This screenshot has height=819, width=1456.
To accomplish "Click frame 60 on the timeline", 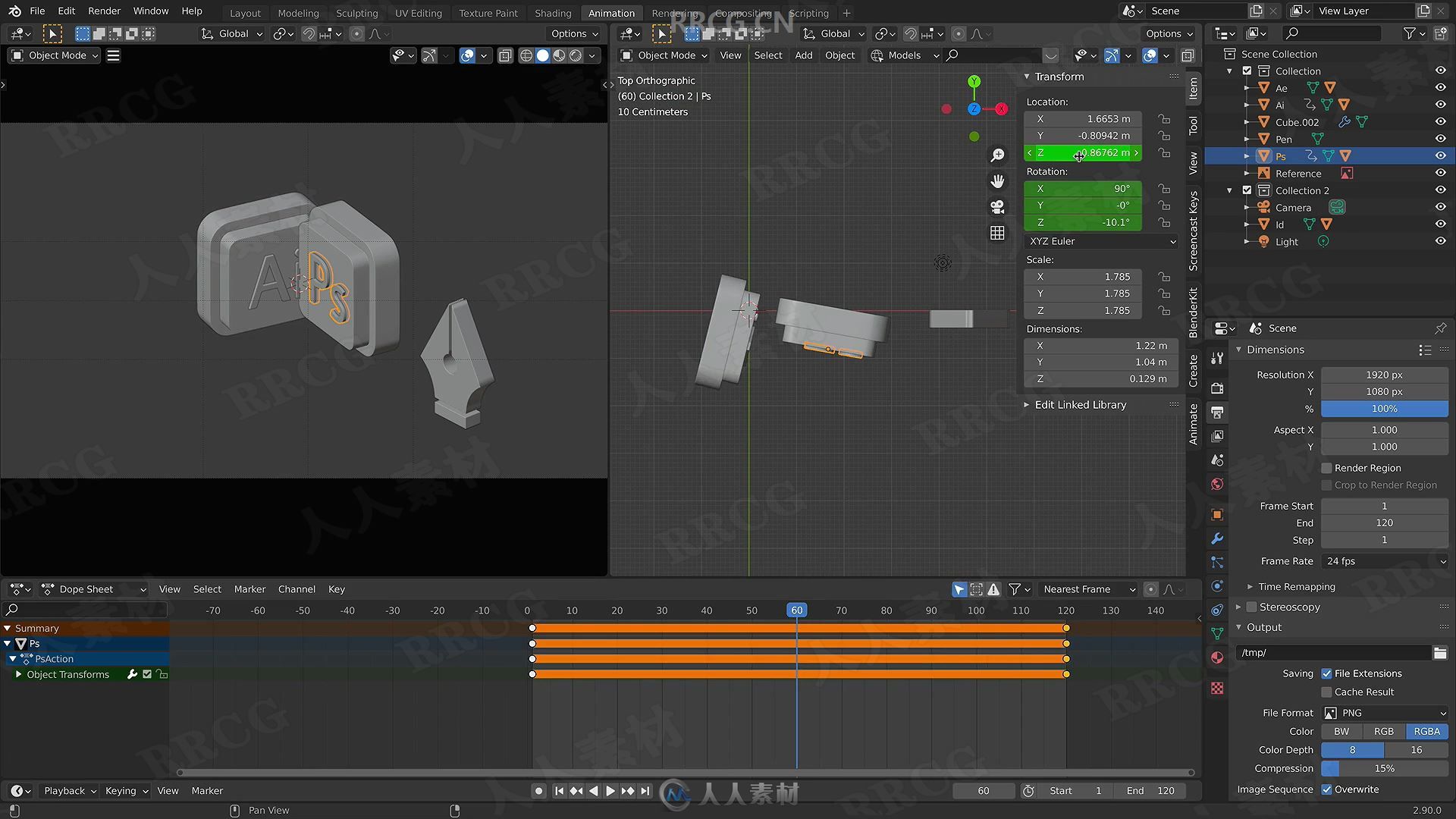I will pyautogui.click(x=797, y=610).
